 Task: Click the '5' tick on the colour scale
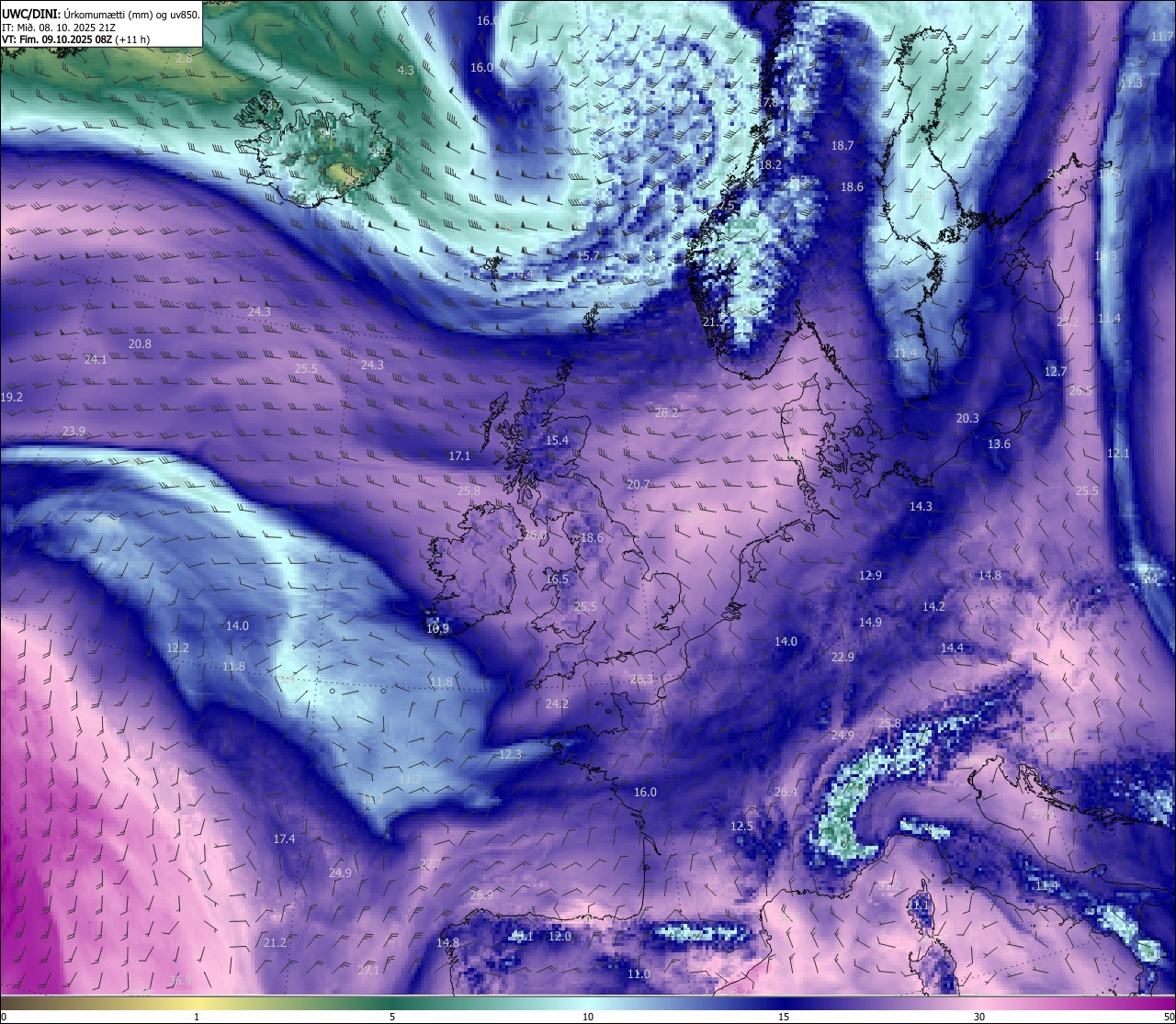392,1017
